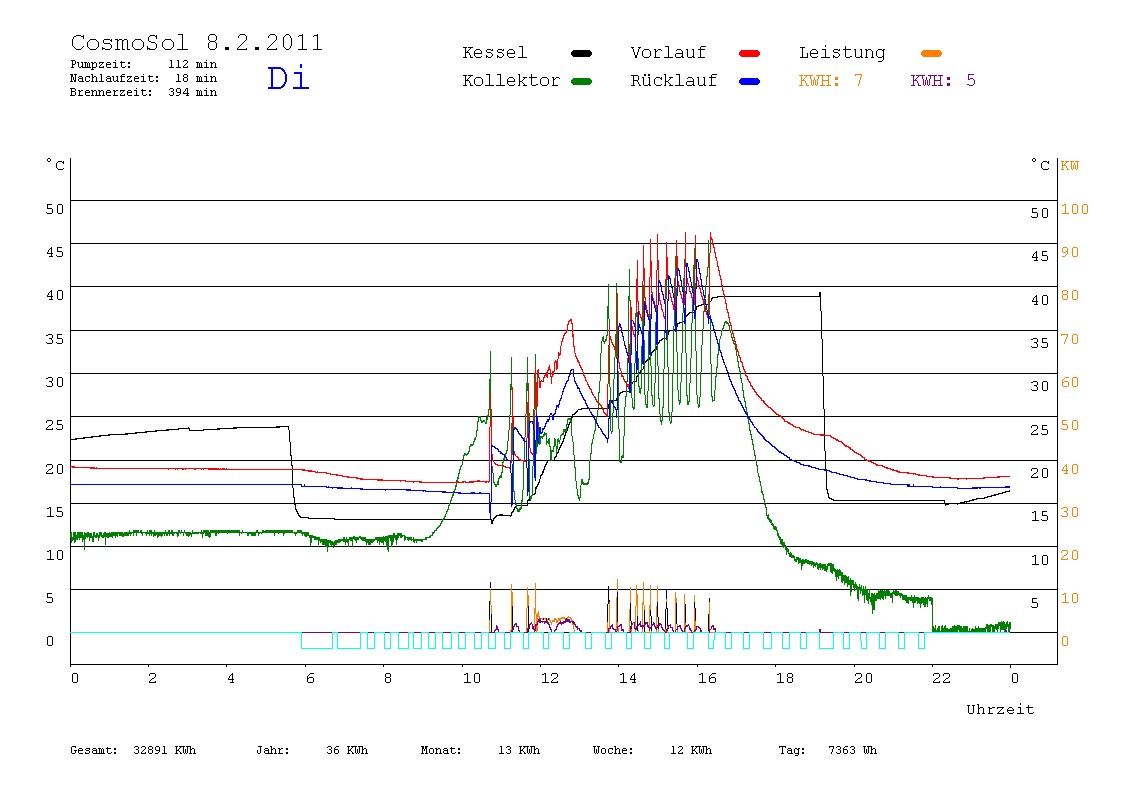Image resolution: width=1148 pixels, height=812 pixels.
Task: Click the orange '100' KW scale value
Action: coord(1075,209)
